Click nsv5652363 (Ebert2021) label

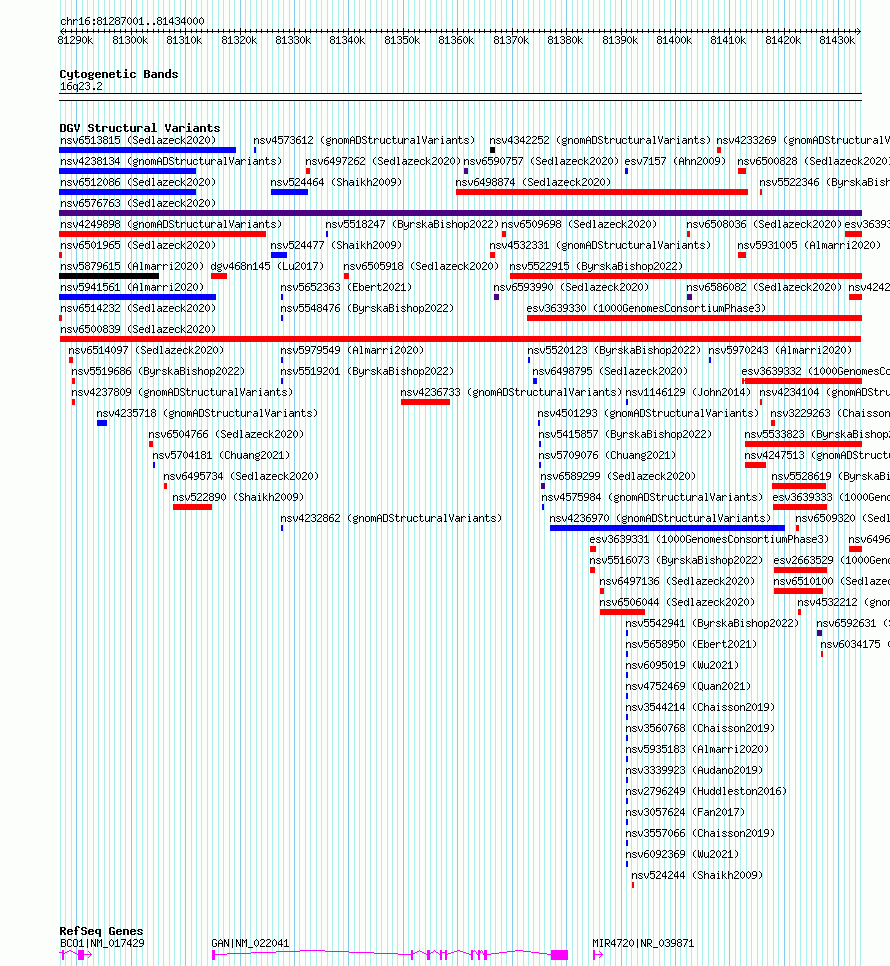[x=346, y=287]
